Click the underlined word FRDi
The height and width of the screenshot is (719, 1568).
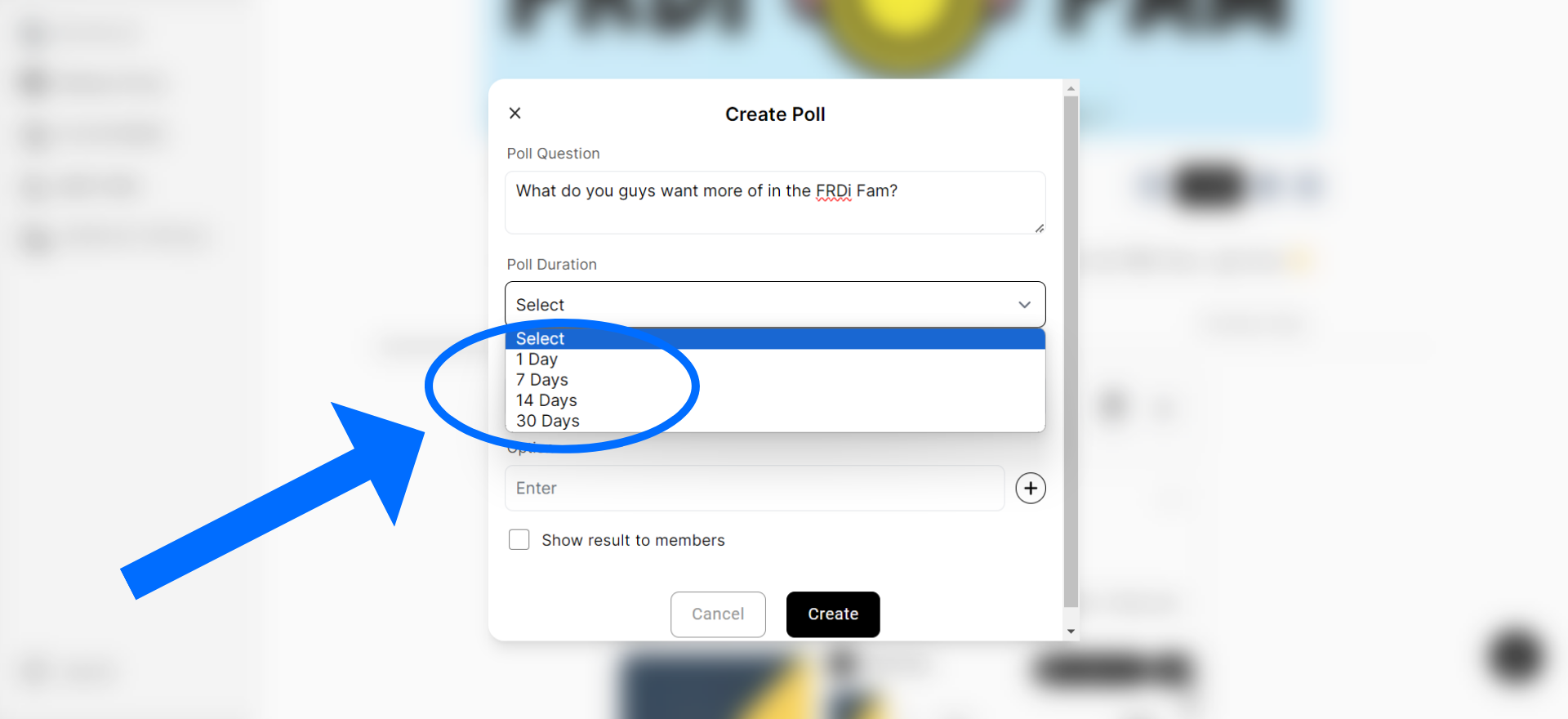[833, 191]
